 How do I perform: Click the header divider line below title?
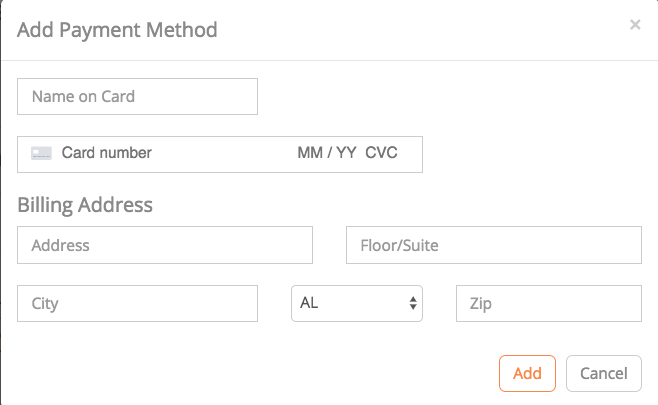pyautogui.click(x=329, y=60)
